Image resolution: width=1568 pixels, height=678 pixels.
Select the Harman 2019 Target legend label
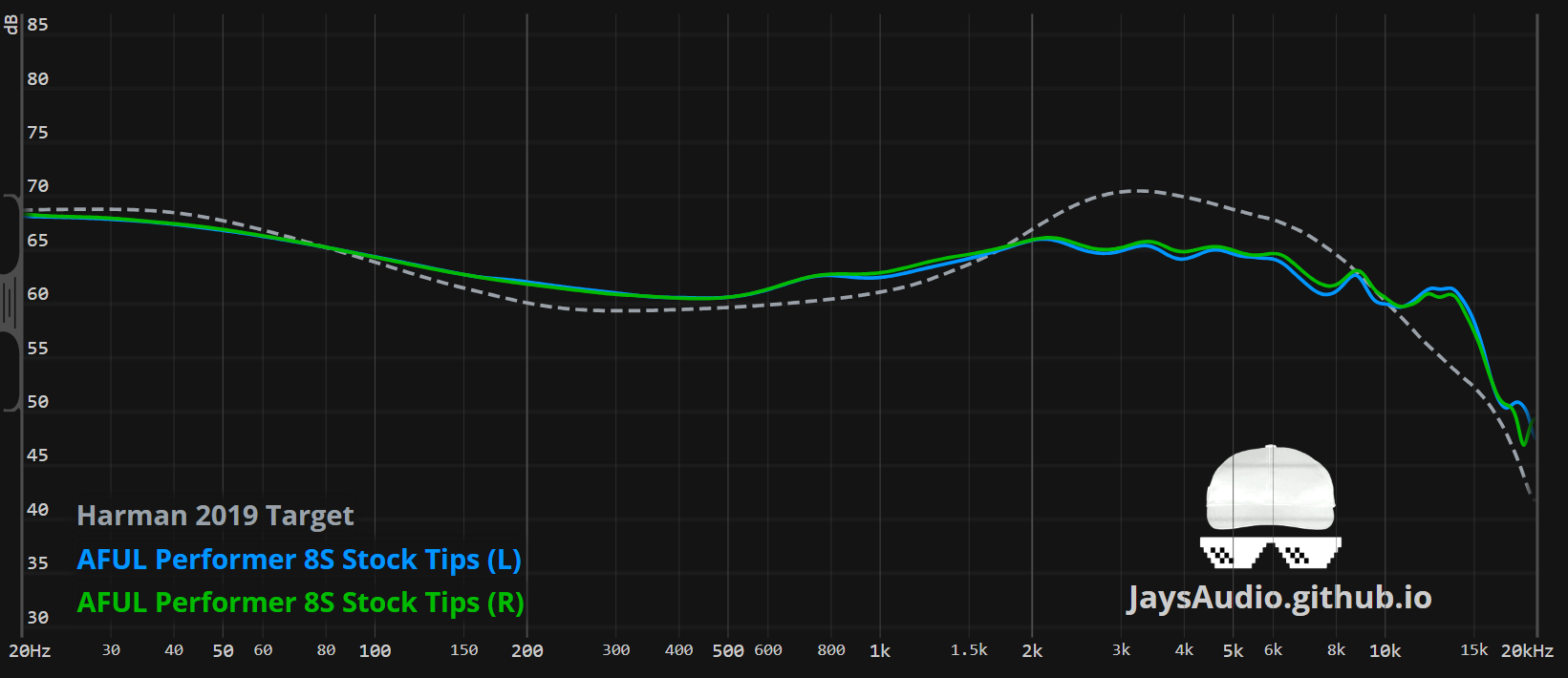(215, 516)
